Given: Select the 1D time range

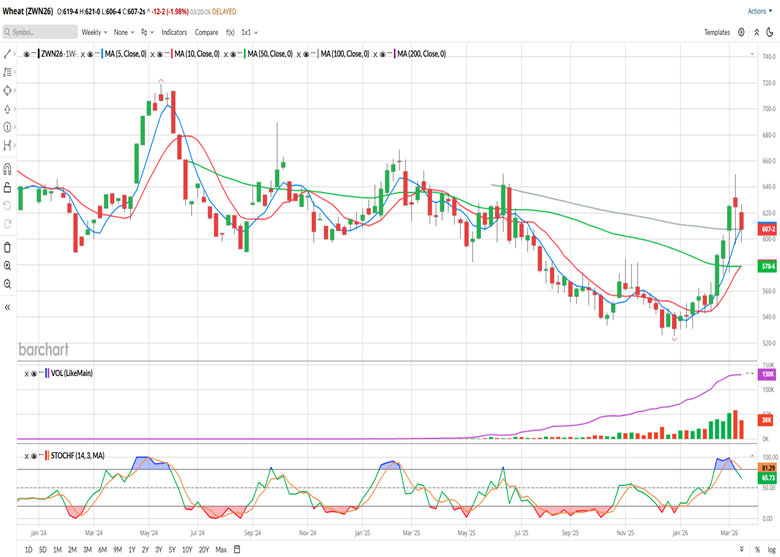Looking at the screenshot, I should pos(28,550).
